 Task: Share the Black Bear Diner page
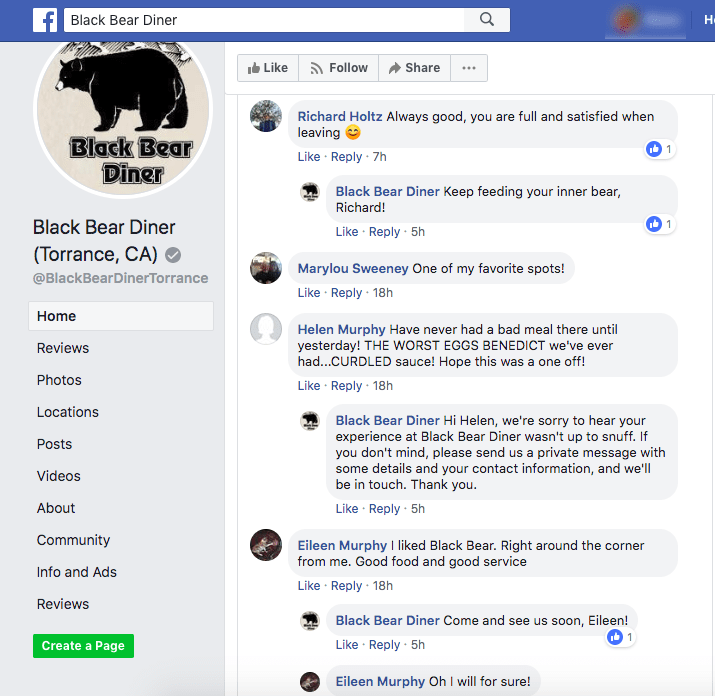pyautogui.click(x=414, y=68)
